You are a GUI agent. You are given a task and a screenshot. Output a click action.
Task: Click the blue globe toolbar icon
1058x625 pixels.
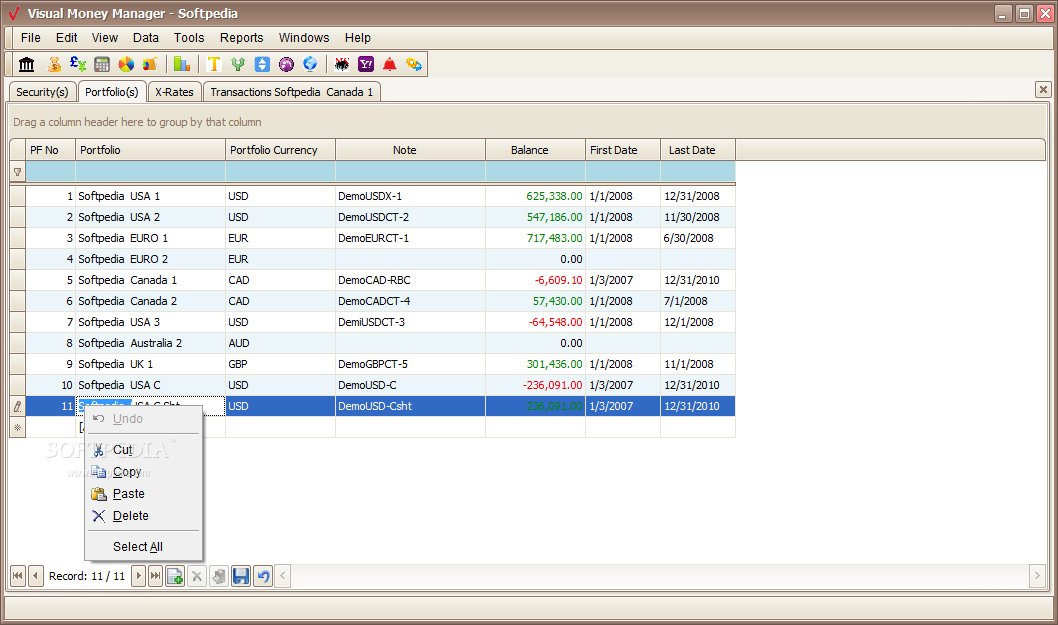[310, 64]
